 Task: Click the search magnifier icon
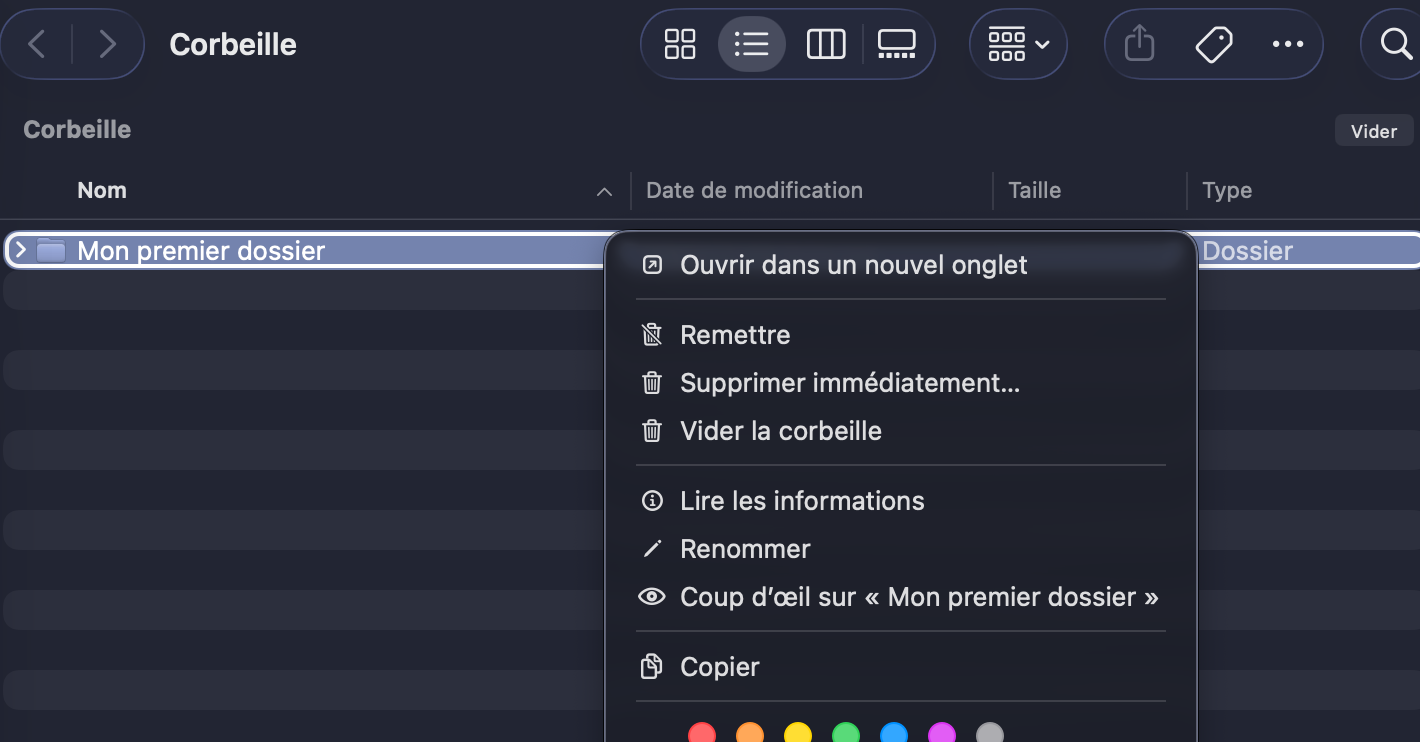(1395, 44)
